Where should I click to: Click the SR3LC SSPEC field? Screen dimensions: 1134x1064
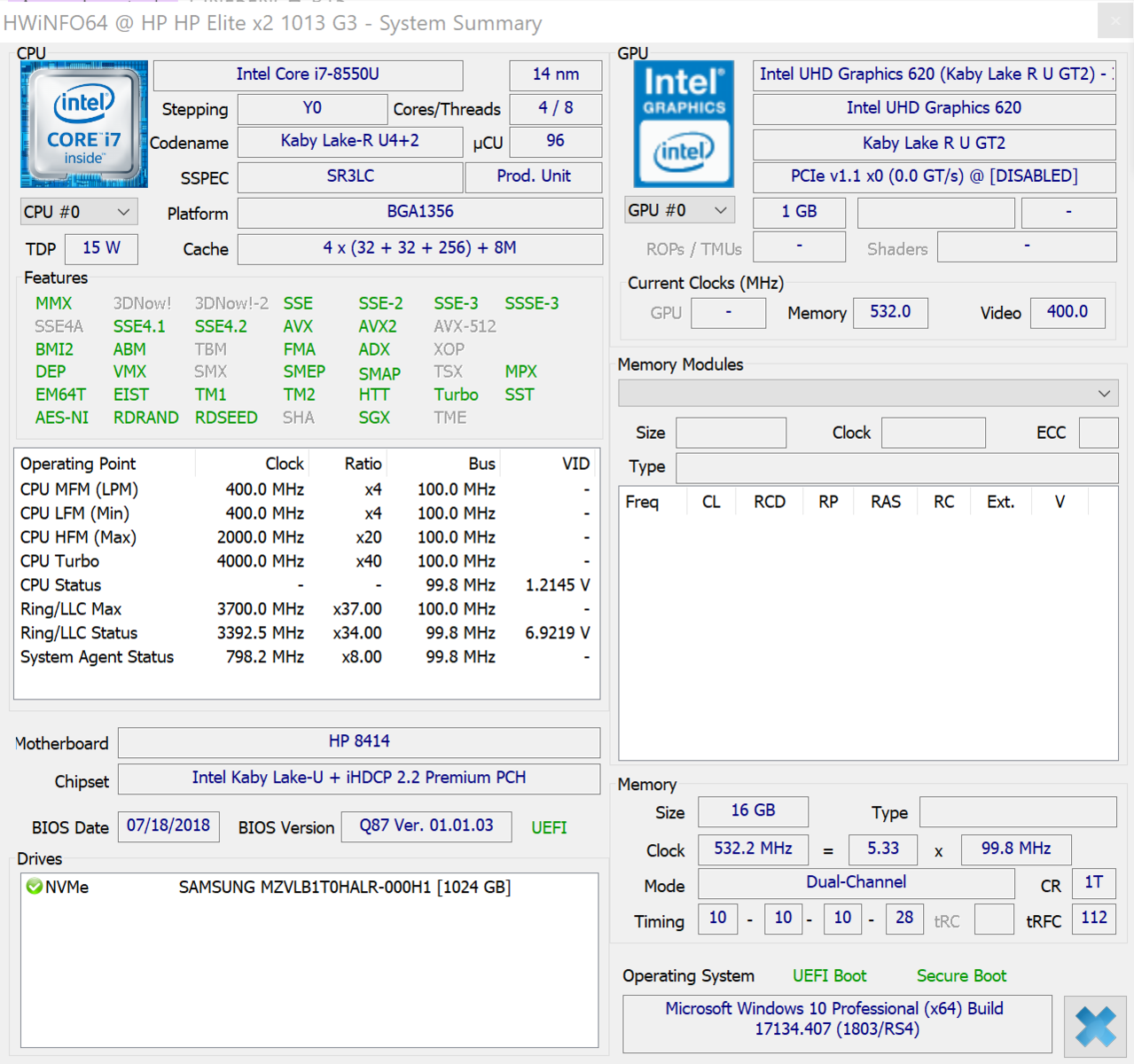point(350,176)
